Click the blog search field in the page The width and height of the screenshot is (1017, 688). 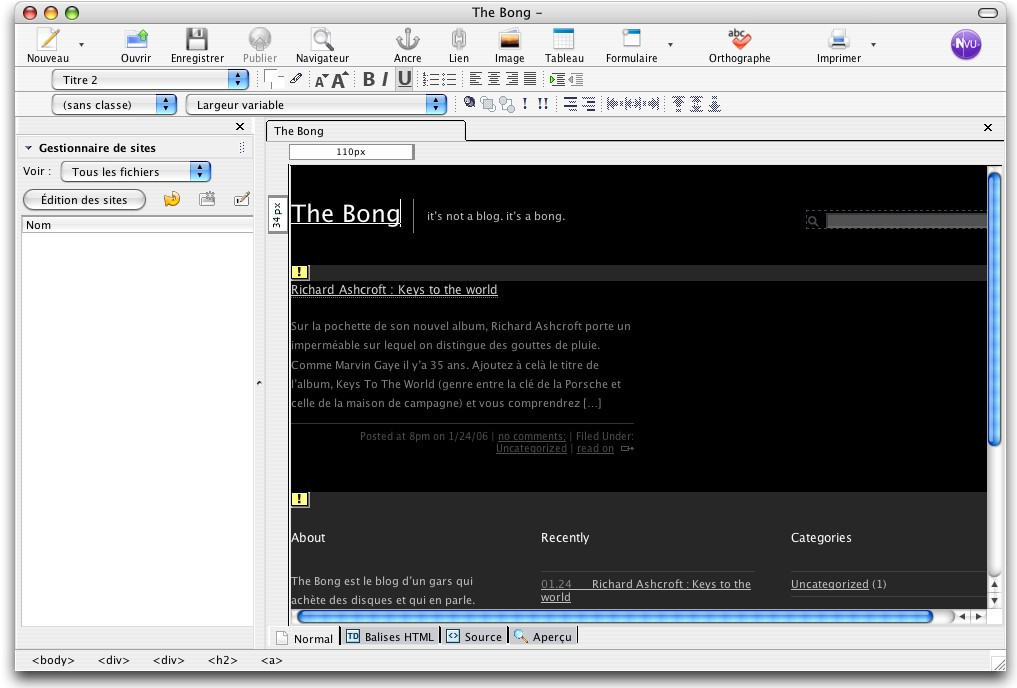click(907, 221)
